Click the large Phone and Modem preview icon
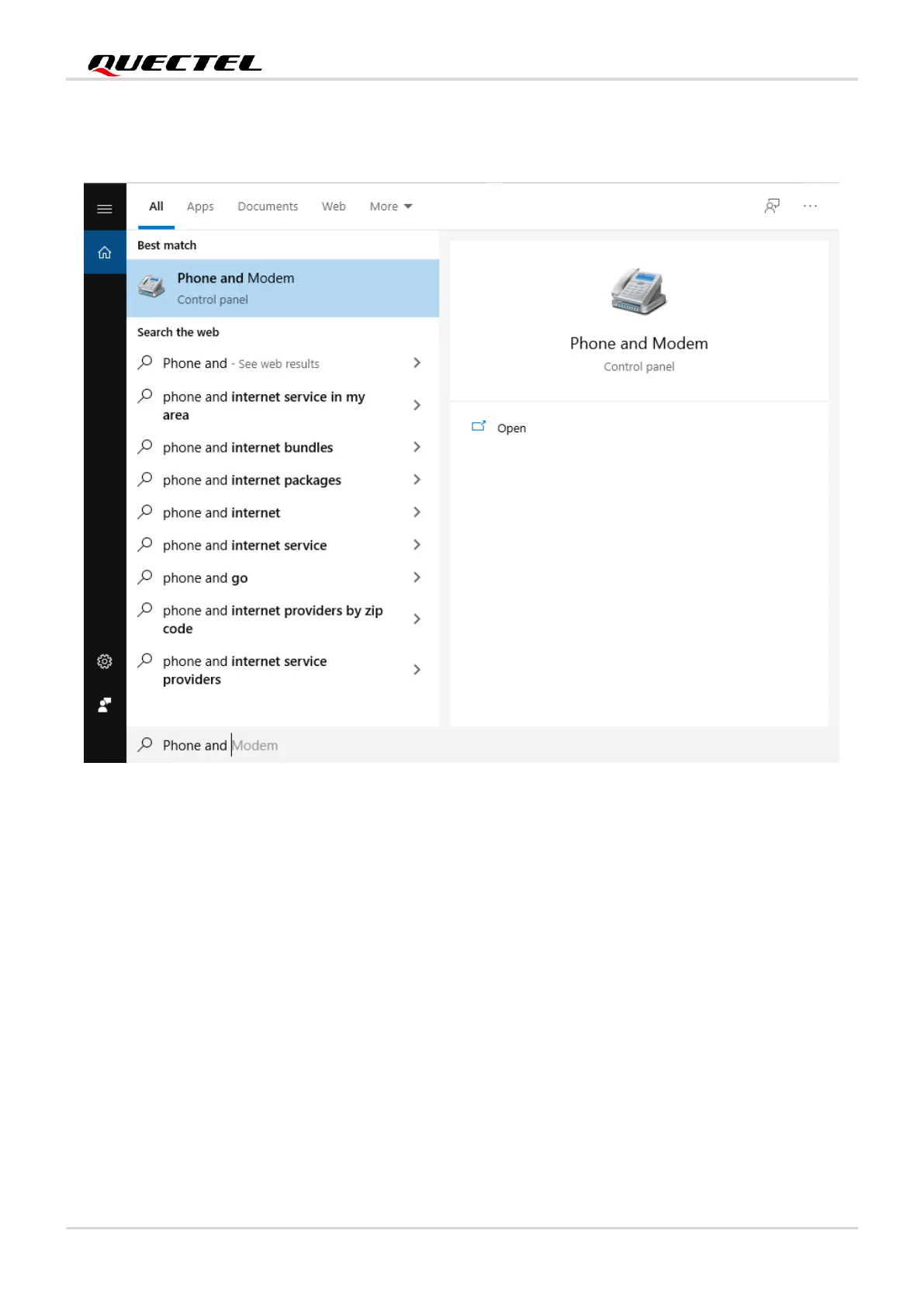The height and width of the screenshot is (1307, 924). 638,291
